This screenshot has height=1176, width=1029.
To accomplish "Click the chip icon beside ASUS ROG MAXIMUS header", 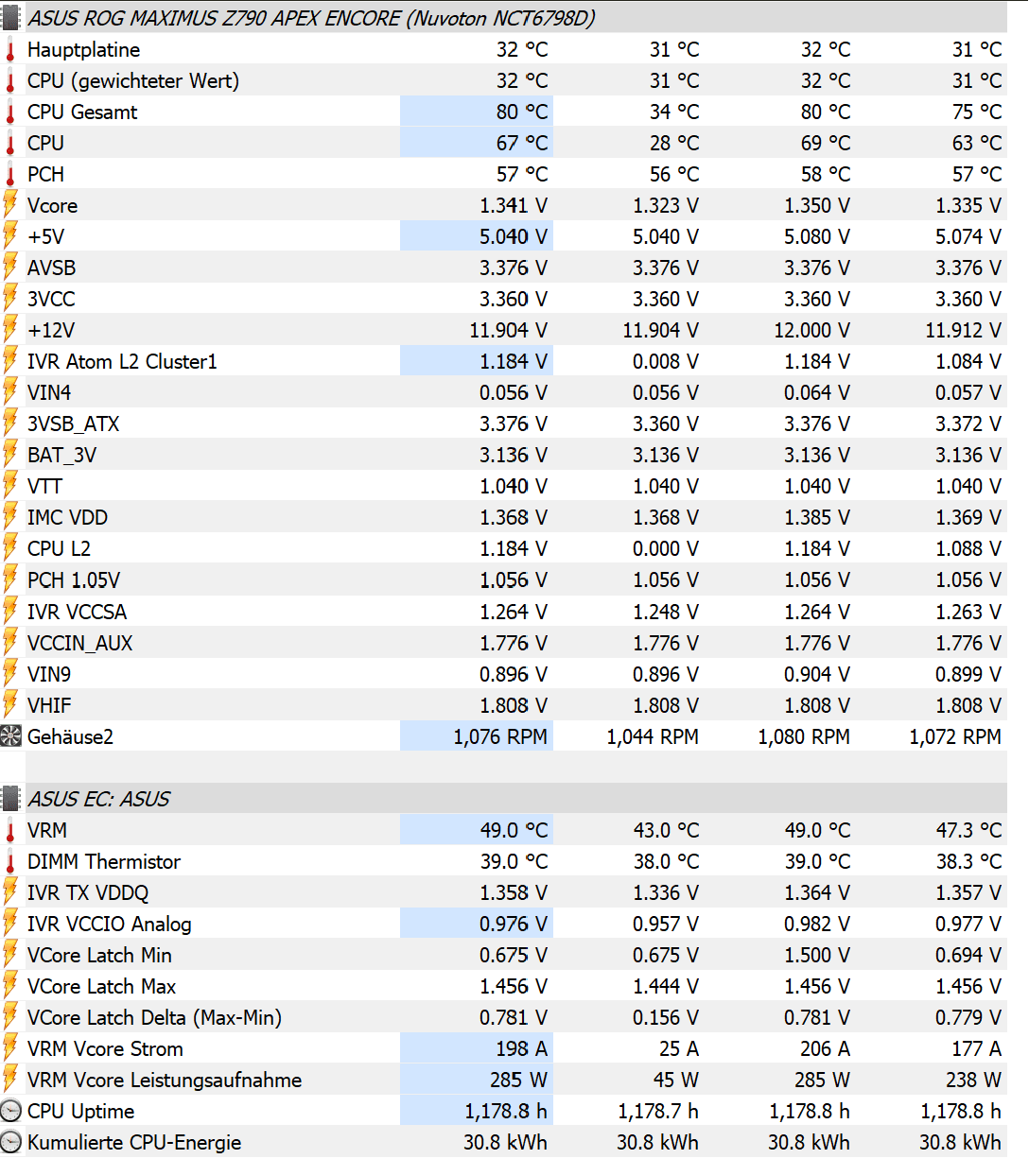I will tap(10, 18).
